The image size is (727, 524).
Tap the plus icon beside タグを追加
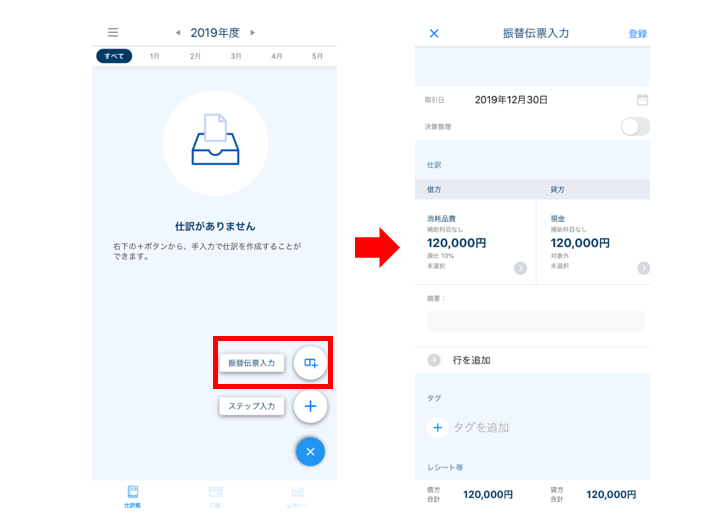[x=437, y=428]
